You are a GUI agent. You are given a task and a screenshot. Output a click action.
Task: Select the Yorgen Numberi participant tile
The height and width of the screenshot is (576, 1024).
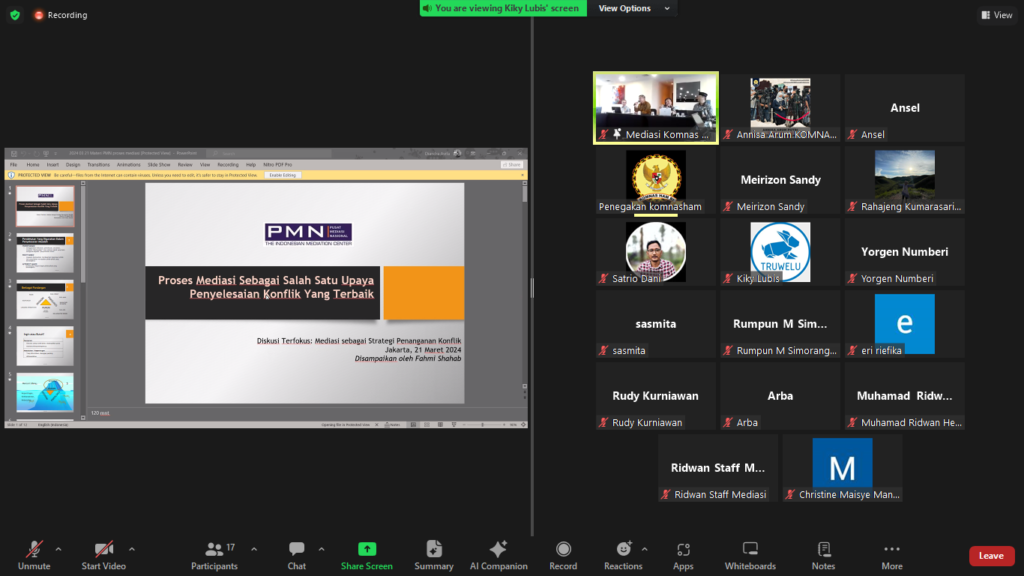coord(904,252)
